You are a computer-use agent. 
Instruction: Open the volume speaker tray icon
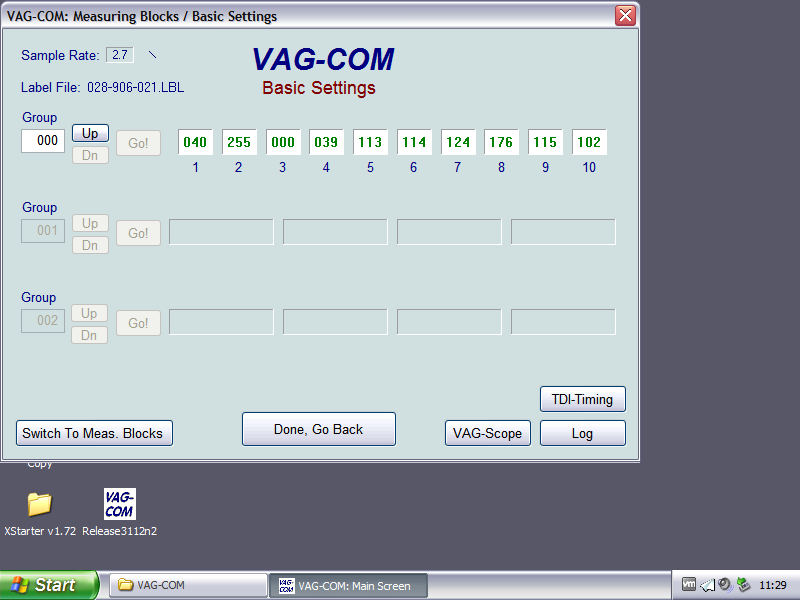click(x=724, y=584)
